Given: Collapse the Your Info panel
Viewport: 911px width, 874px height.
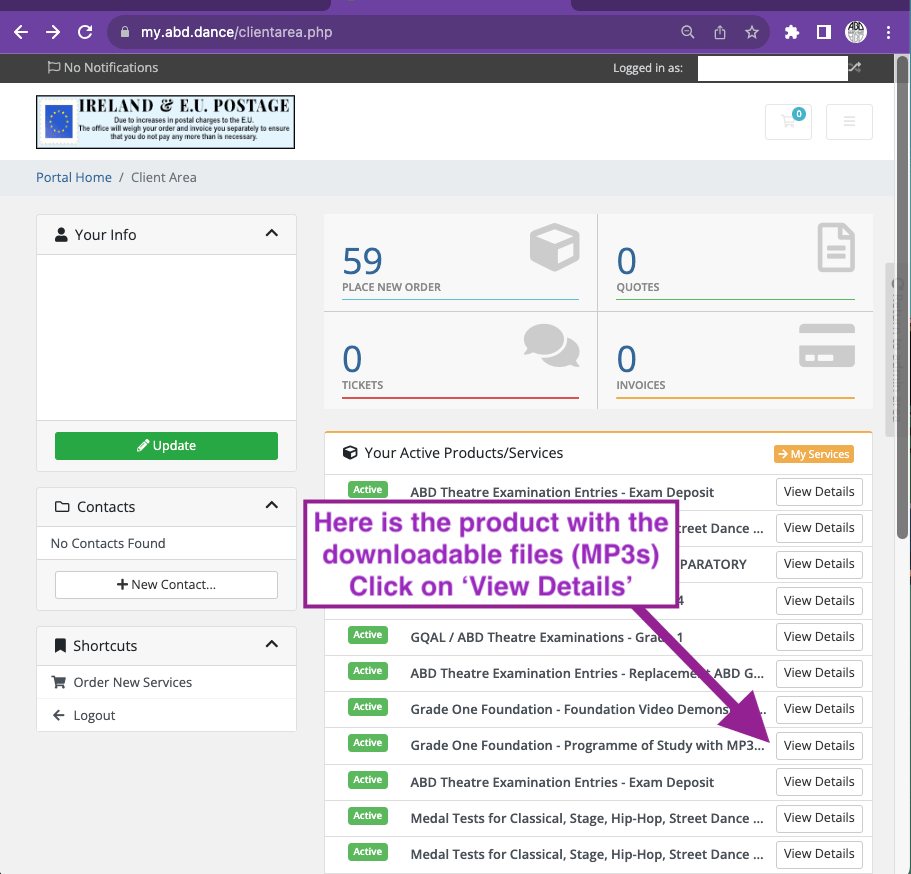Looking at the screenshot, I should [271, 234].
